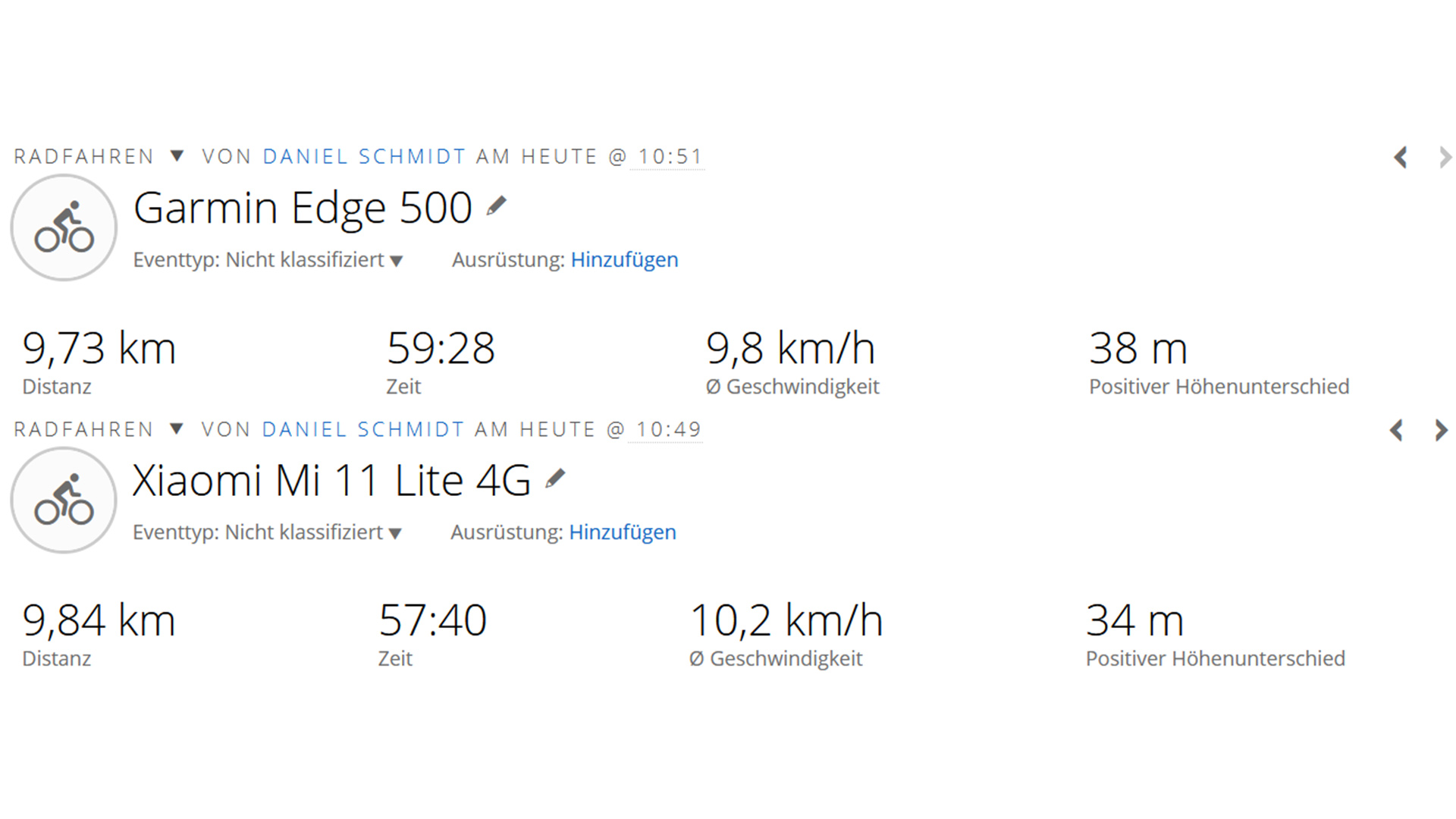Image resolution: width=1456 pixels, height=819 pixels.
Task: Click the Garmin Edge 500 activity title
Action: click(x=303, y=208)
